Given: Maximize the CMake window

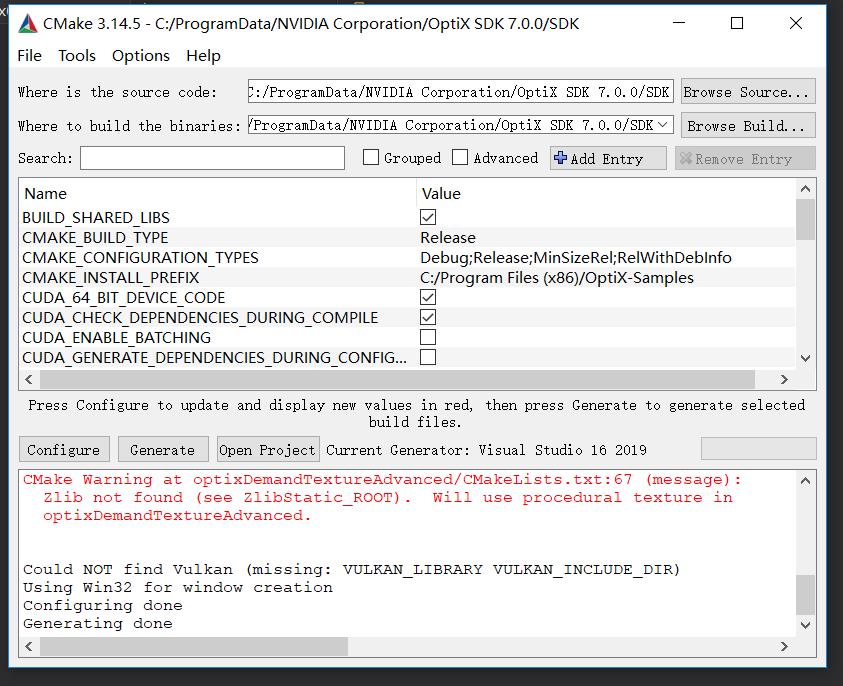Looking at the screenshot, I should coord(737,23).
